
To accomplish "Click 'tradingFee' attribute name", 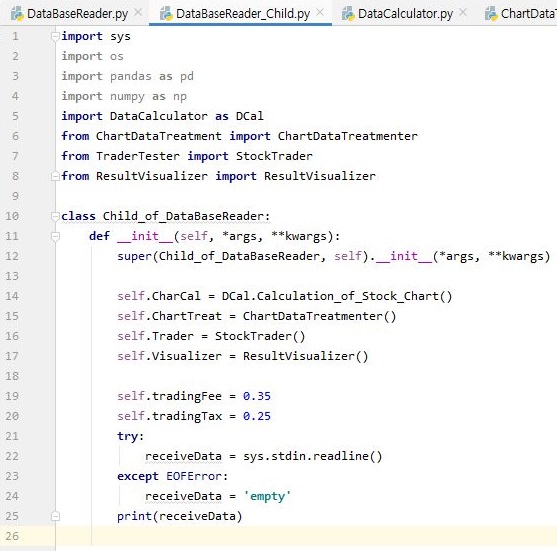I will [x=187, y=396].
